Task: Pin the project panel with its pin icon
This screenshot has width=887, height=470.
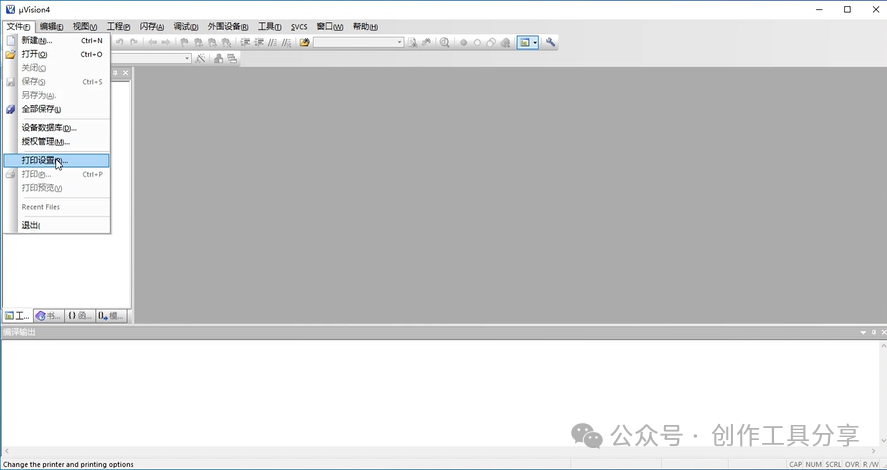Action: coord(115,73)
